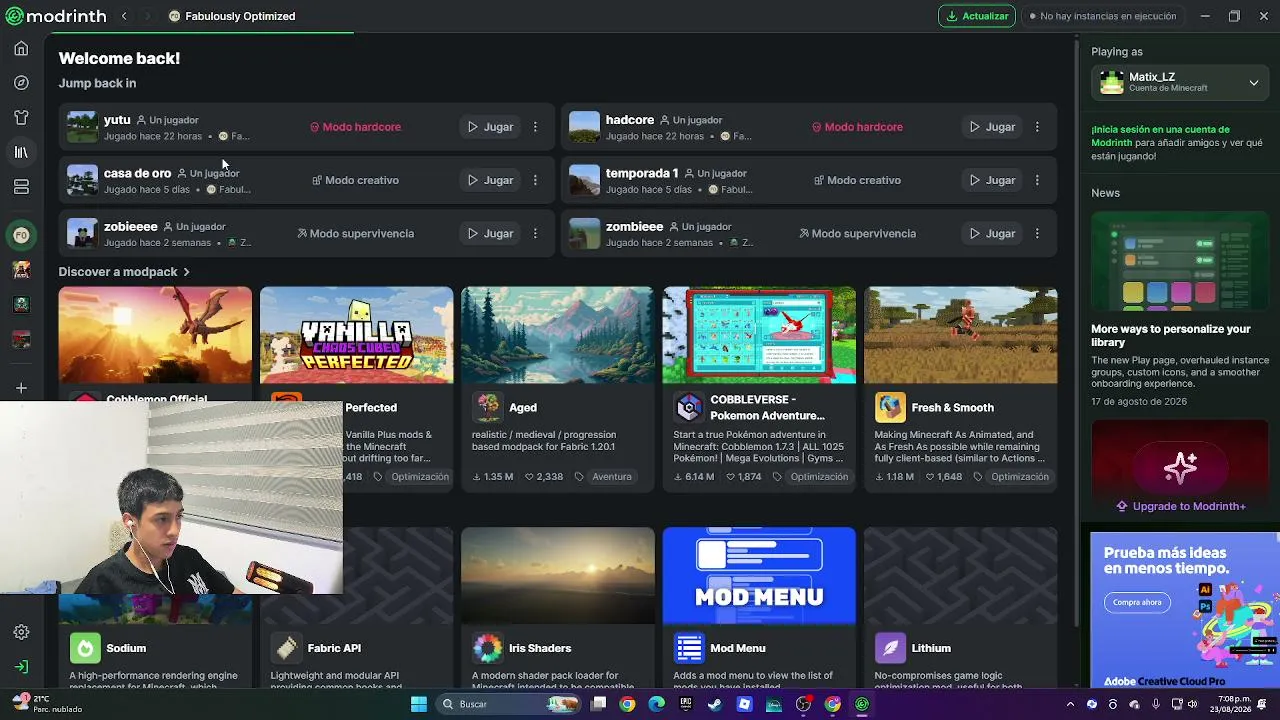Open the Discover content compass icon
This screenshot has width=1280, height=720.
coord(21,83)
